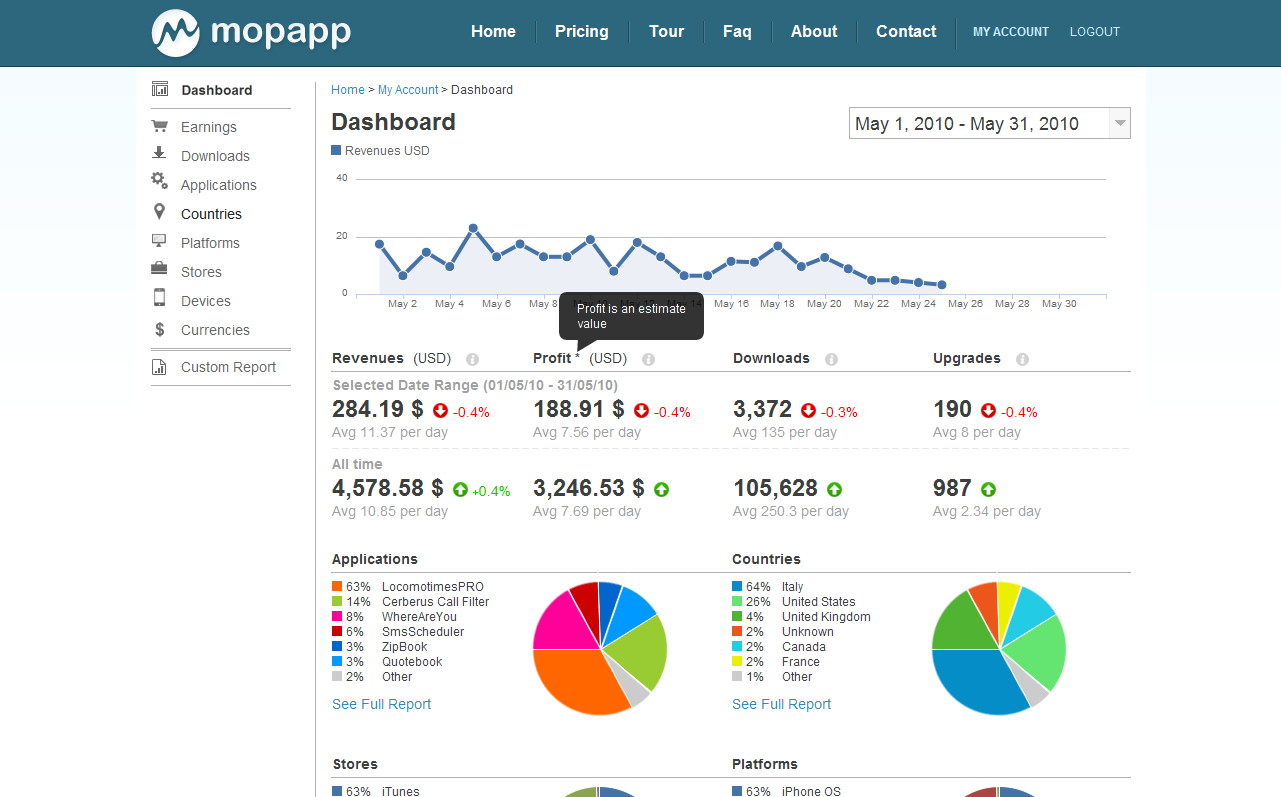Screen dimensions: 1281x797
Task: Open See Full Report under Applications
Action: (x=382, y=704)
